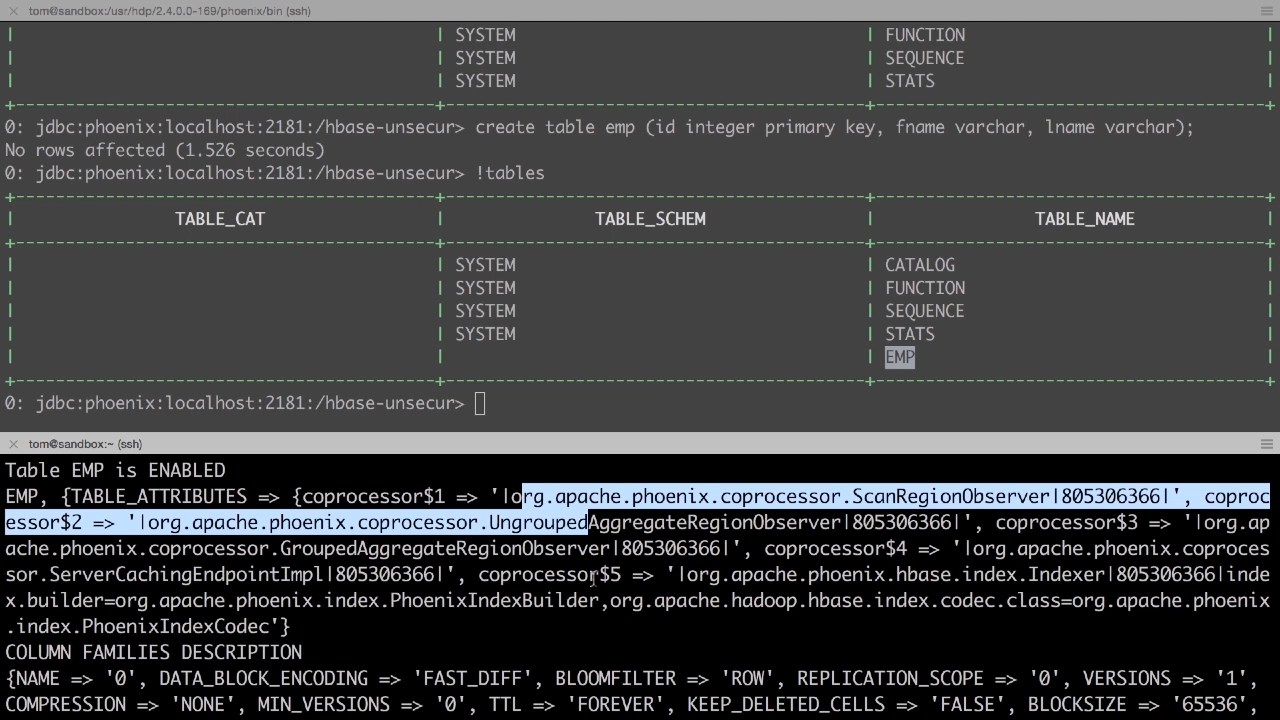Screen dimensions: 1280x720
Task: Click the 'create table emp' command
Action: [835, 127]
